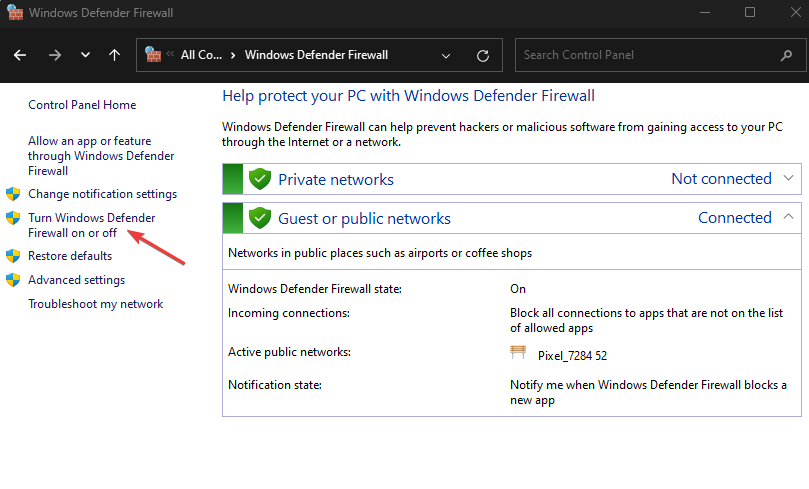
Task: Click Restore defaults link
Action: [x=70, y=256]
